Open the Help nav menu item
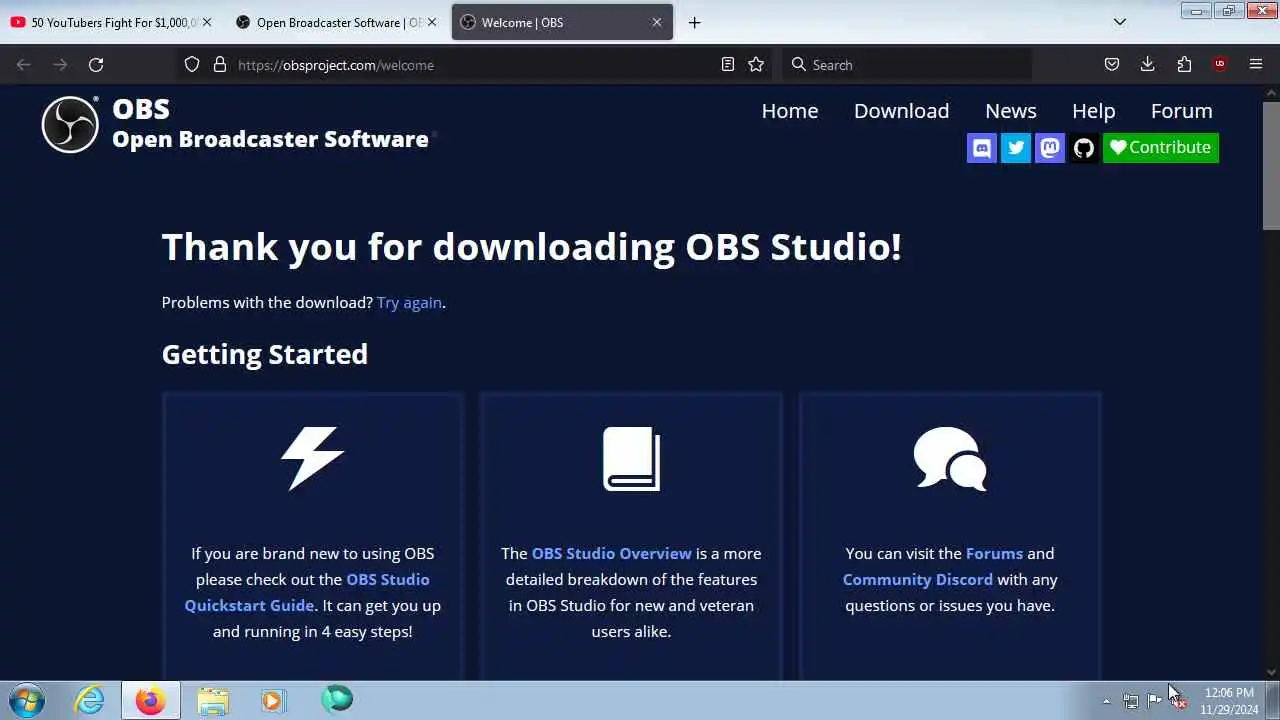 click(x=1094, y=111)
